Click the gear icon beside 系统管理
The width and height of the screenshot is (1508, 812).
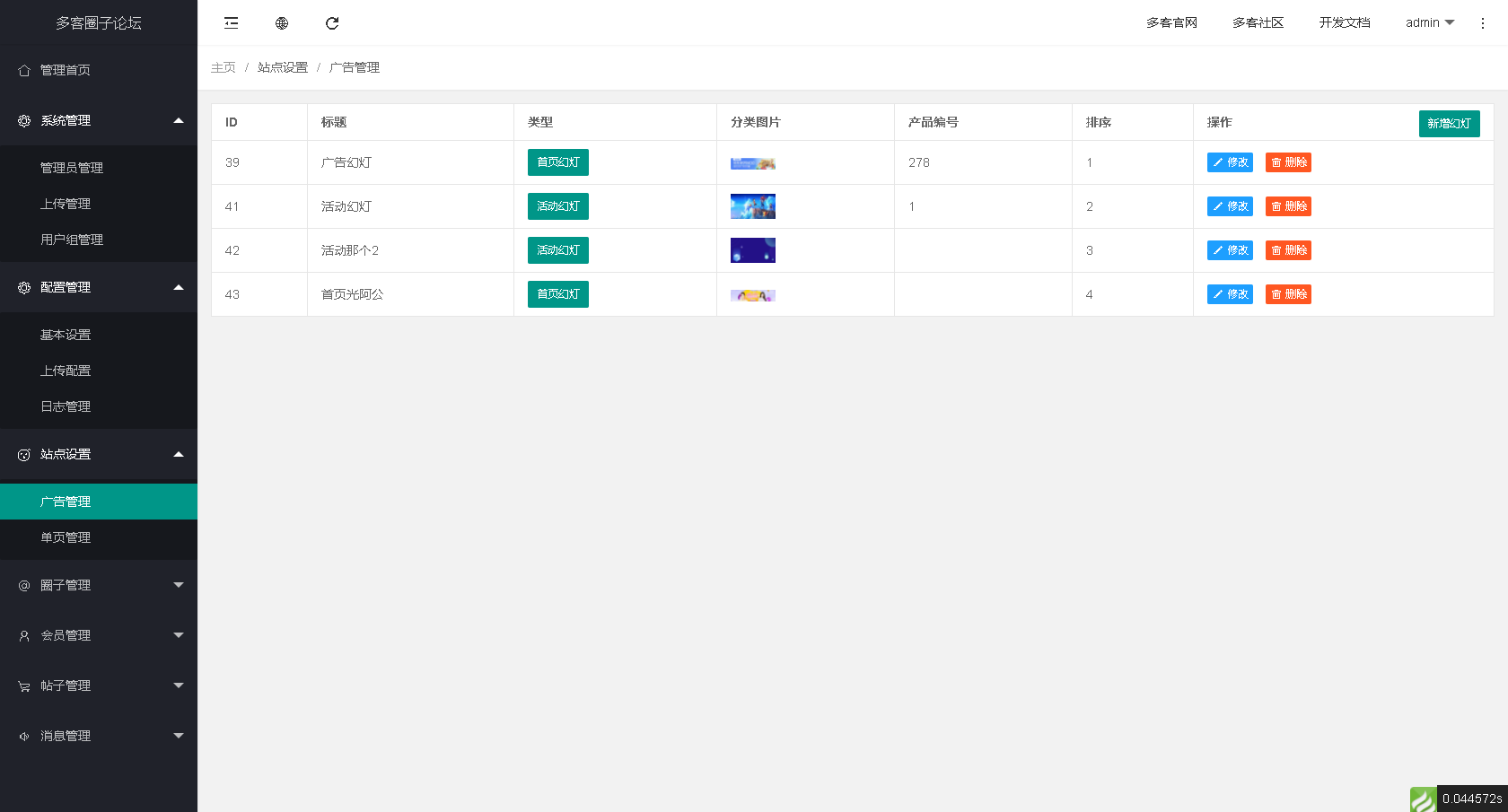(24, 120)
